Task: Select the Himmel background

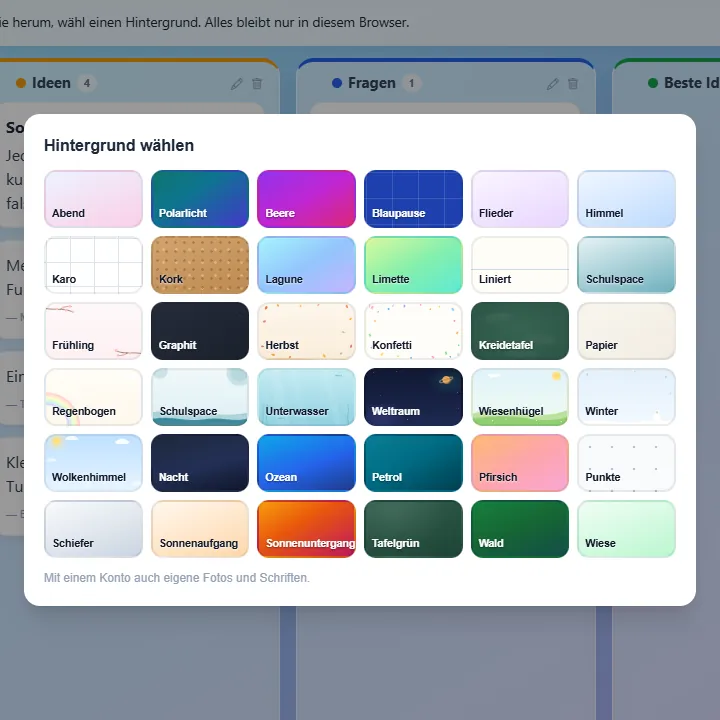Action: click(626, 199)
